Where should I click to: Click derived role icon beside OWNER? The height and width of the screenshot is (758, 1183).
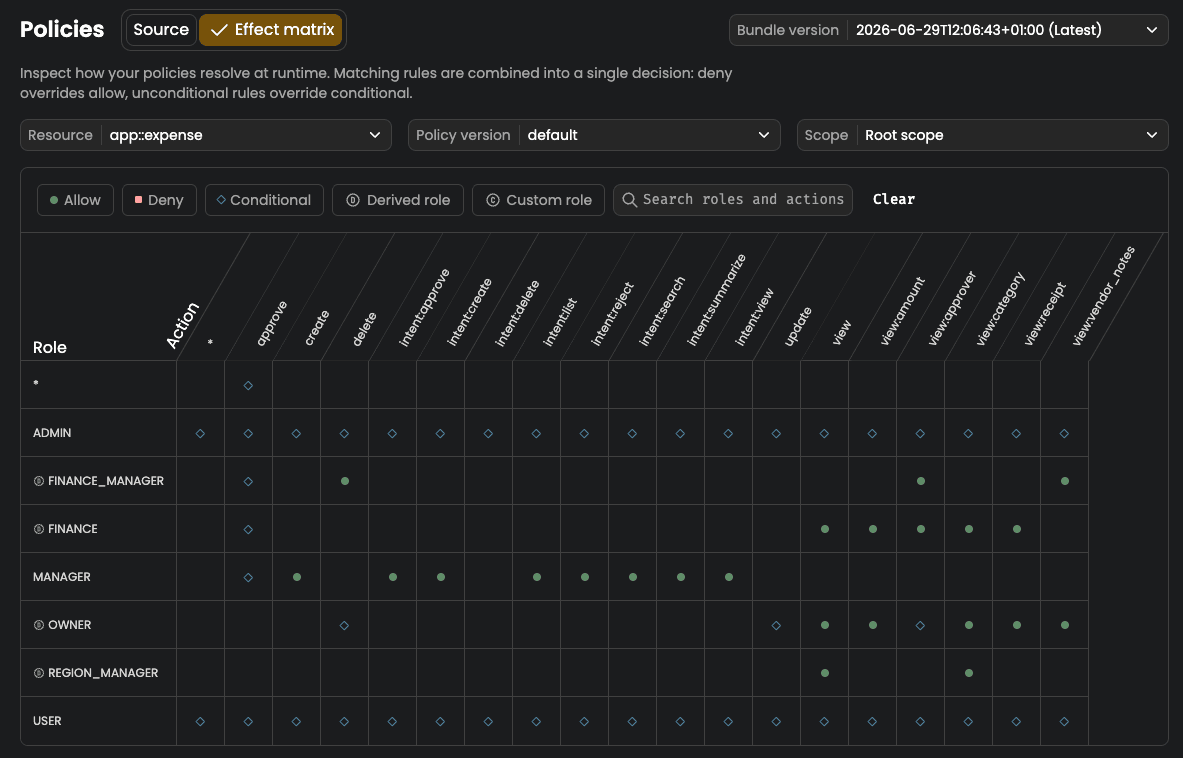coord(38,625)
